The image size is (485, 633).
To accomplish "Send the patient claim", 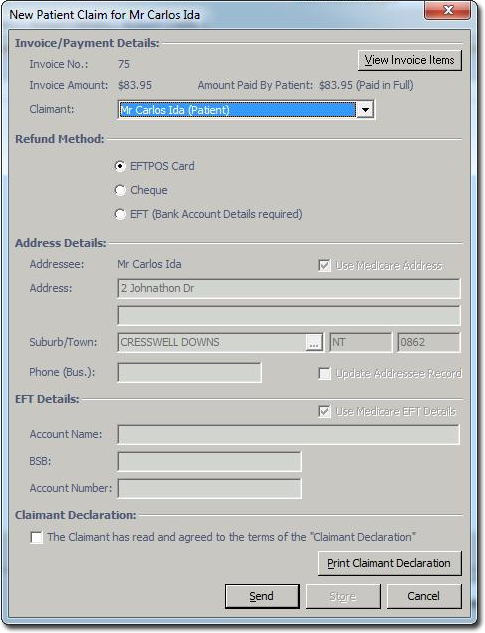I will point(262,596).
